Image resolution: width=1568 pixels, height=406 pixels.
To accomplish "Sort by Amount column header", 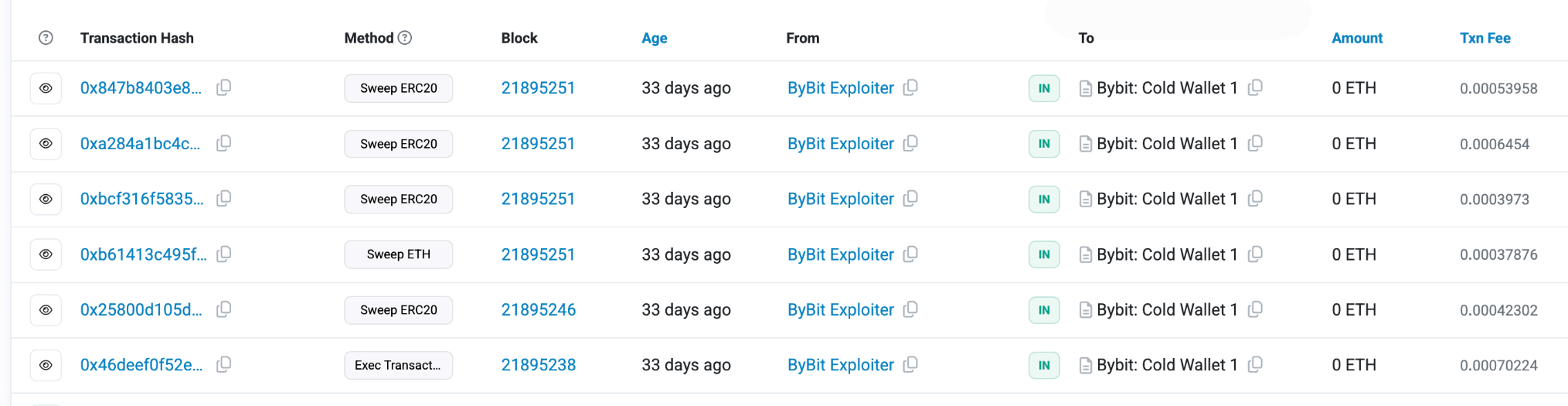I will pos(1357,38).
